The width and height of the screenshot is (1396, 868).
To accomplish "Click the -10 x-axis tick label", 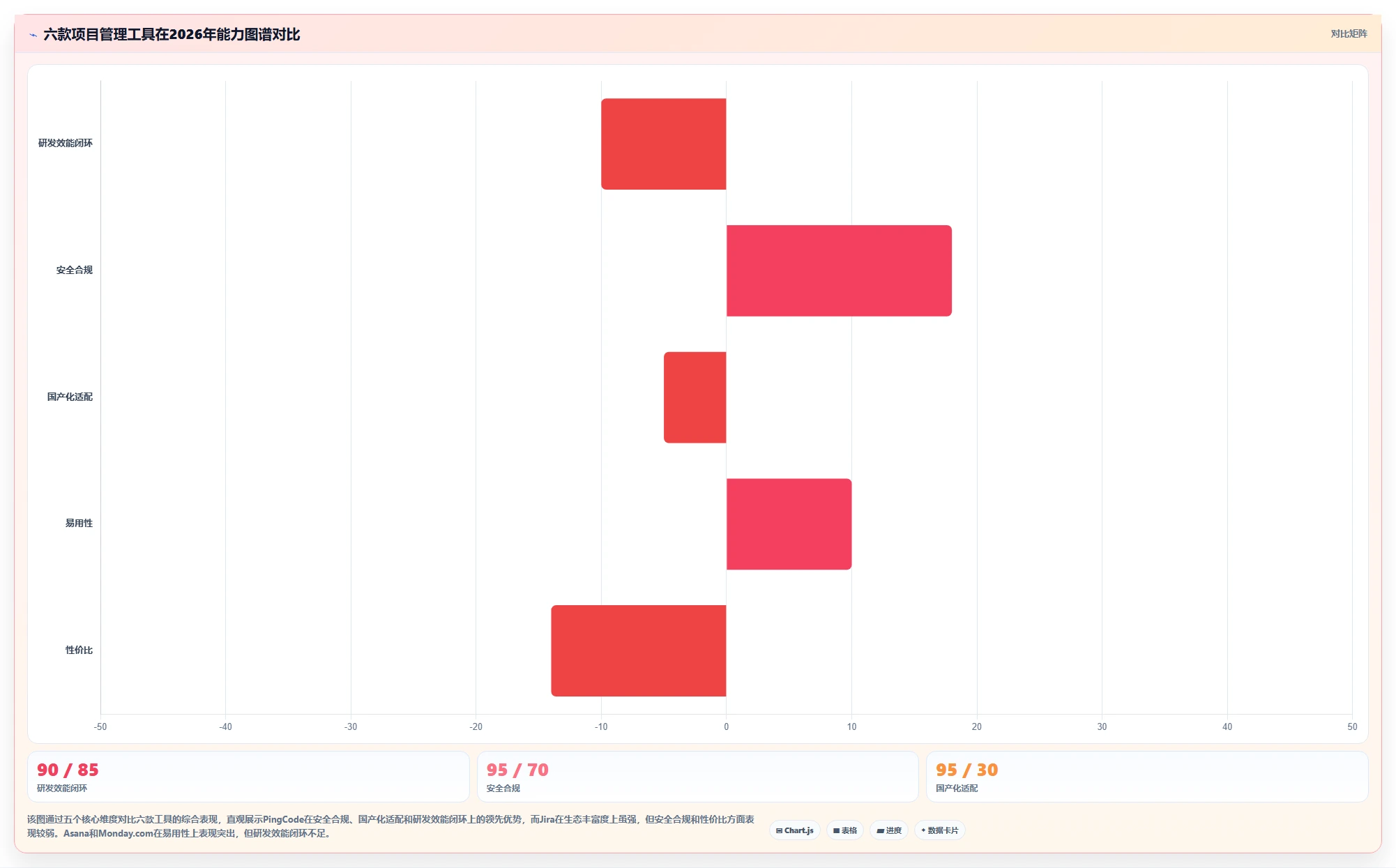I will coord(601,726).
